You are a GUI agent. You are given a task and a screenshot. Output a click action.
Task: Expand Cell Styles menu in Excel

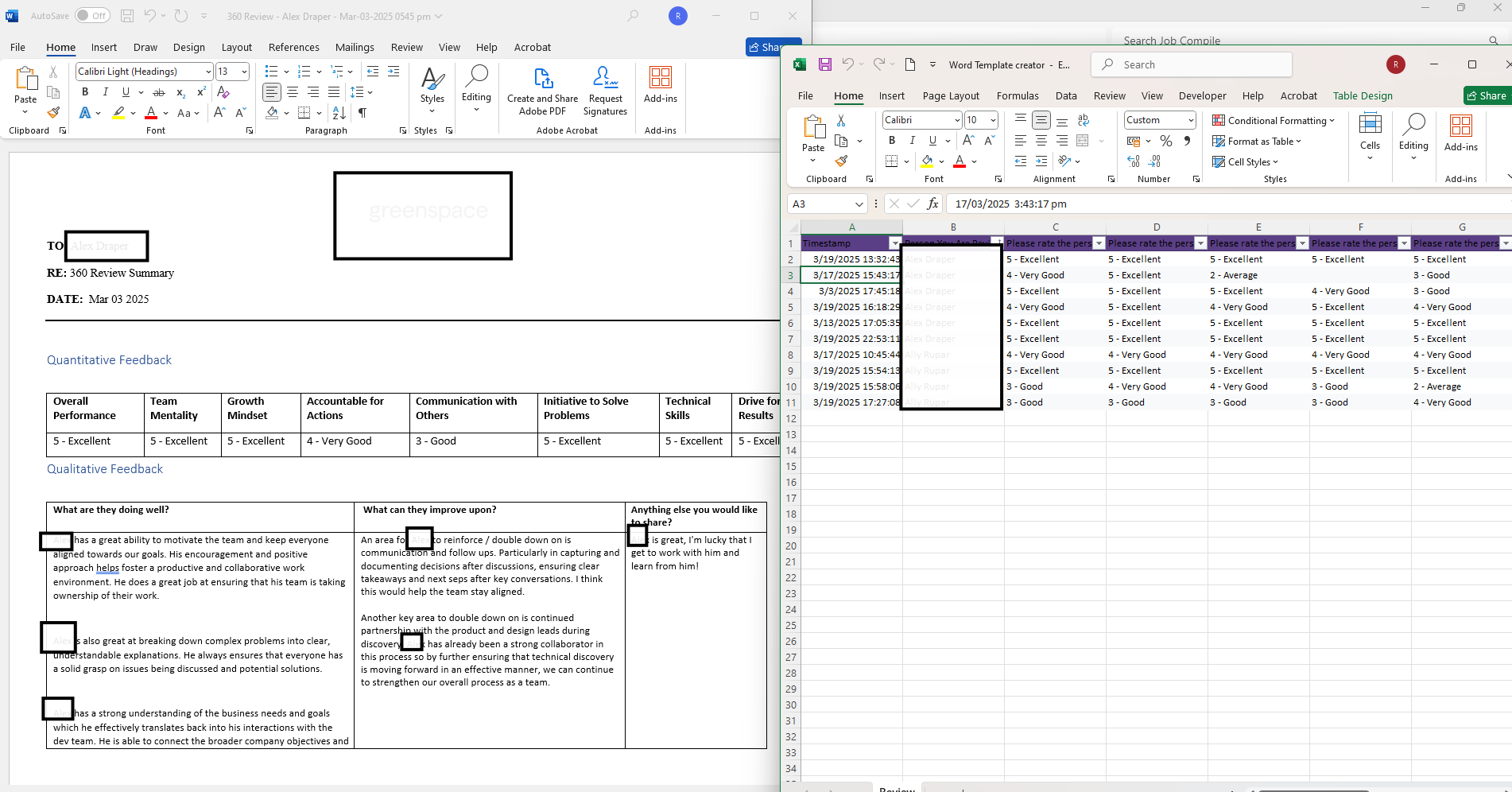point(1245,162)
